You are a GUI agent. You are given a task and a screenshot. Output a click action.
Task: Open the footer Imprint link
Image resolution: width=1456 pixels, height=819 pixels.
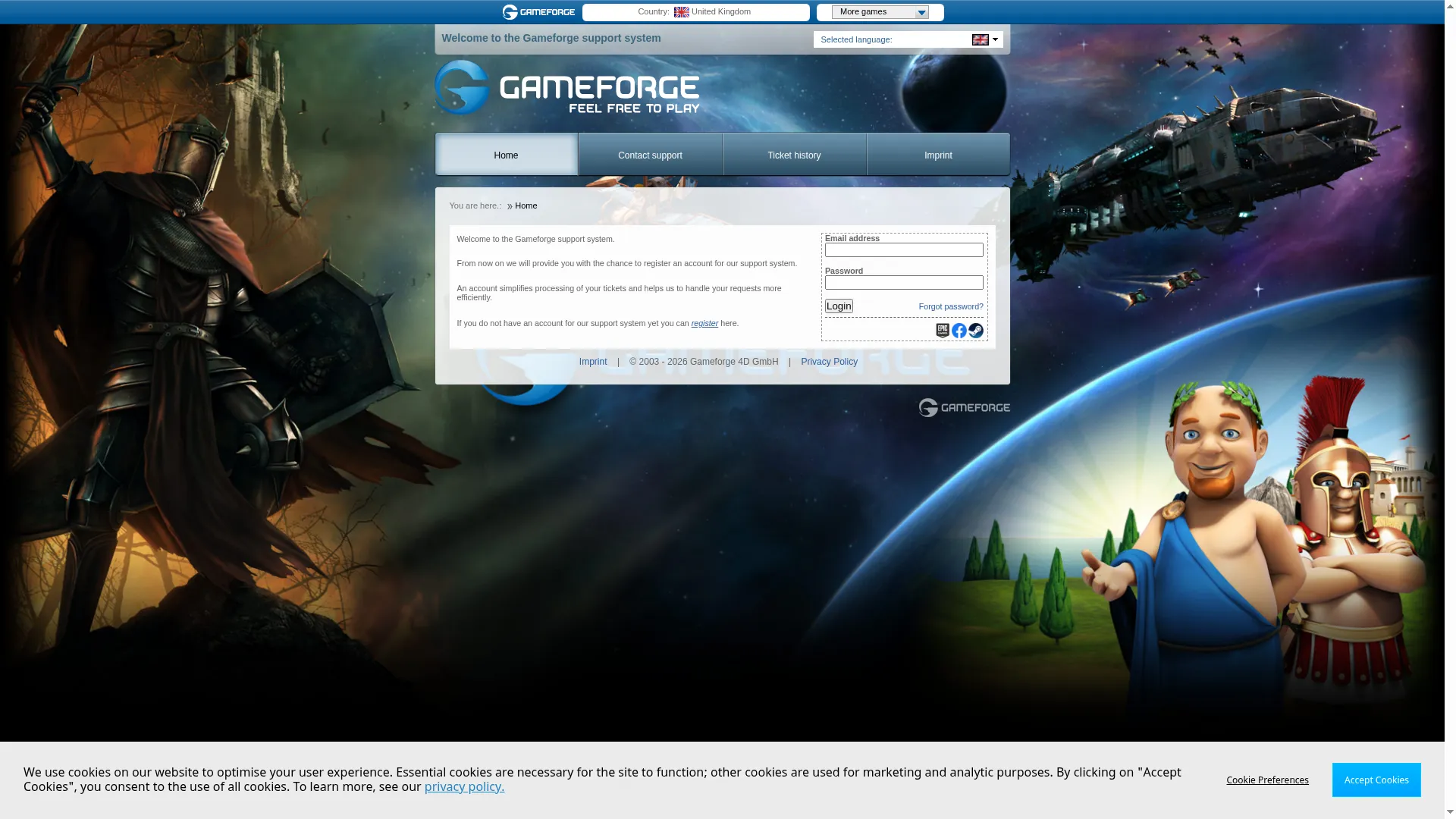593,362
